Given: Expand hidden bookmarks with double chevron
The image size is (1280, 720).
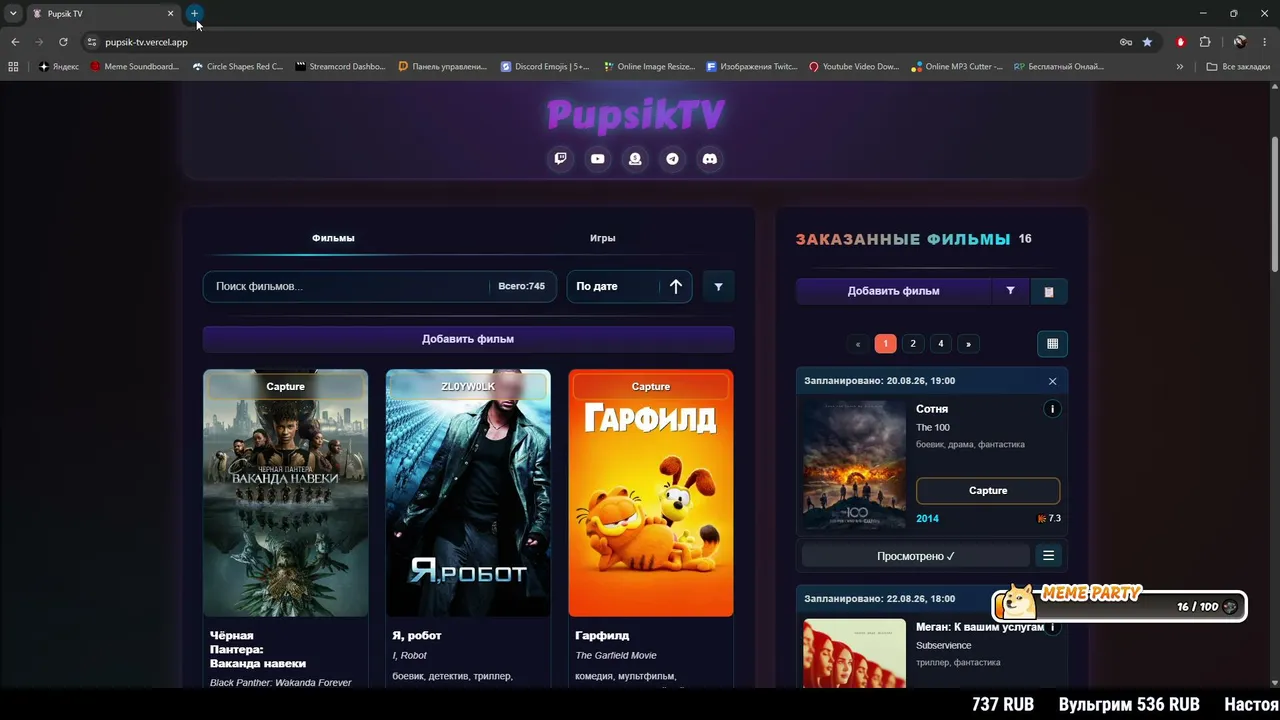Looking at the screenshot, I should (1180, 67).
